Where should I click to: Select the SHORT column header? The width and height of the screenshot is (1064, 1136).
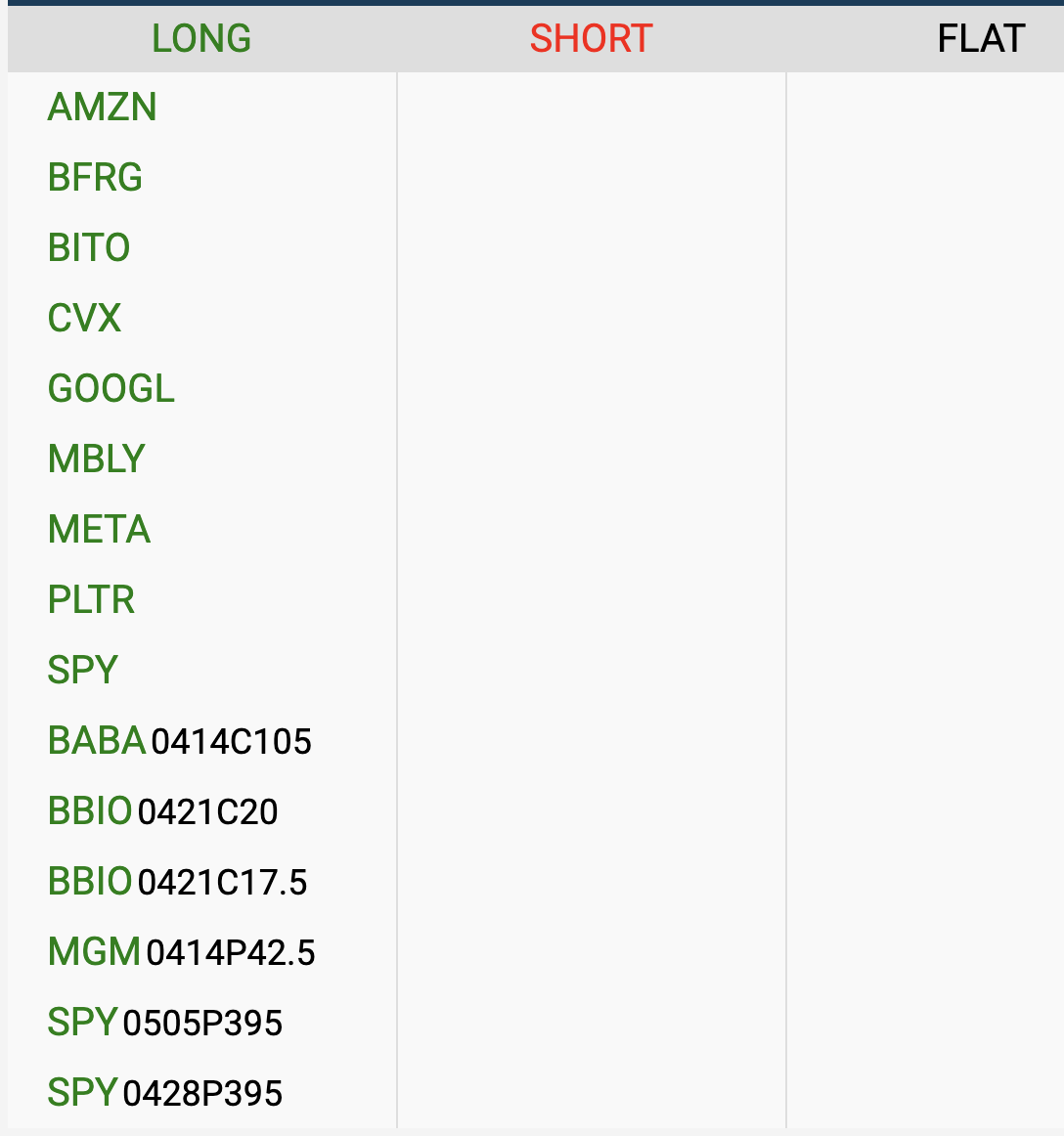pos(591,39)
